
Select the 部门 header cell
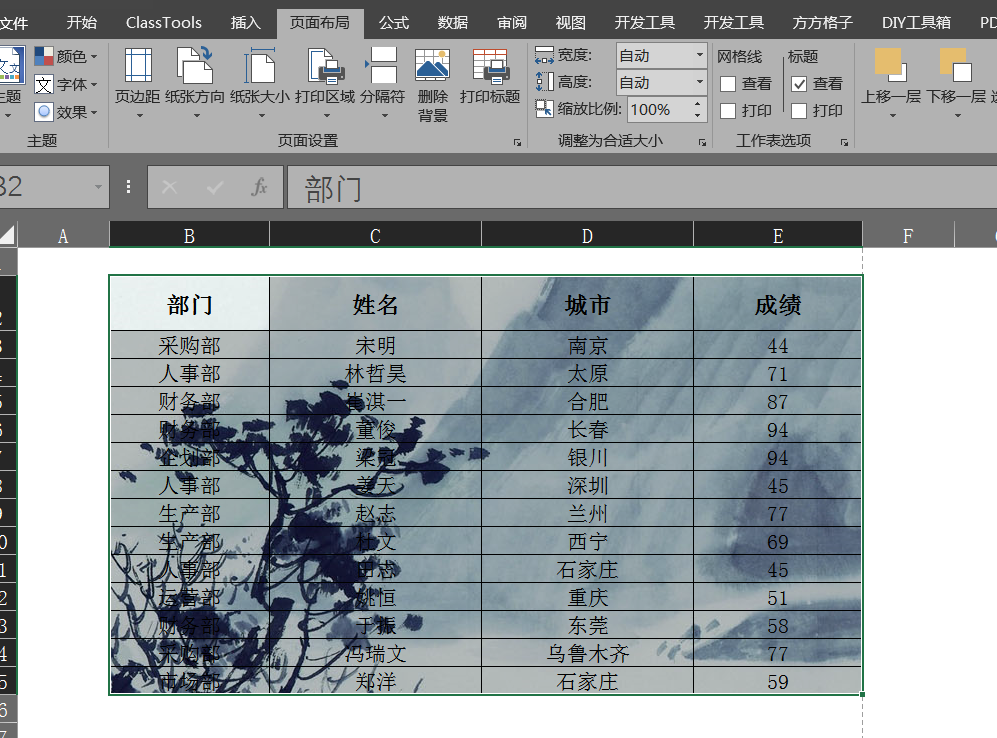189,304
